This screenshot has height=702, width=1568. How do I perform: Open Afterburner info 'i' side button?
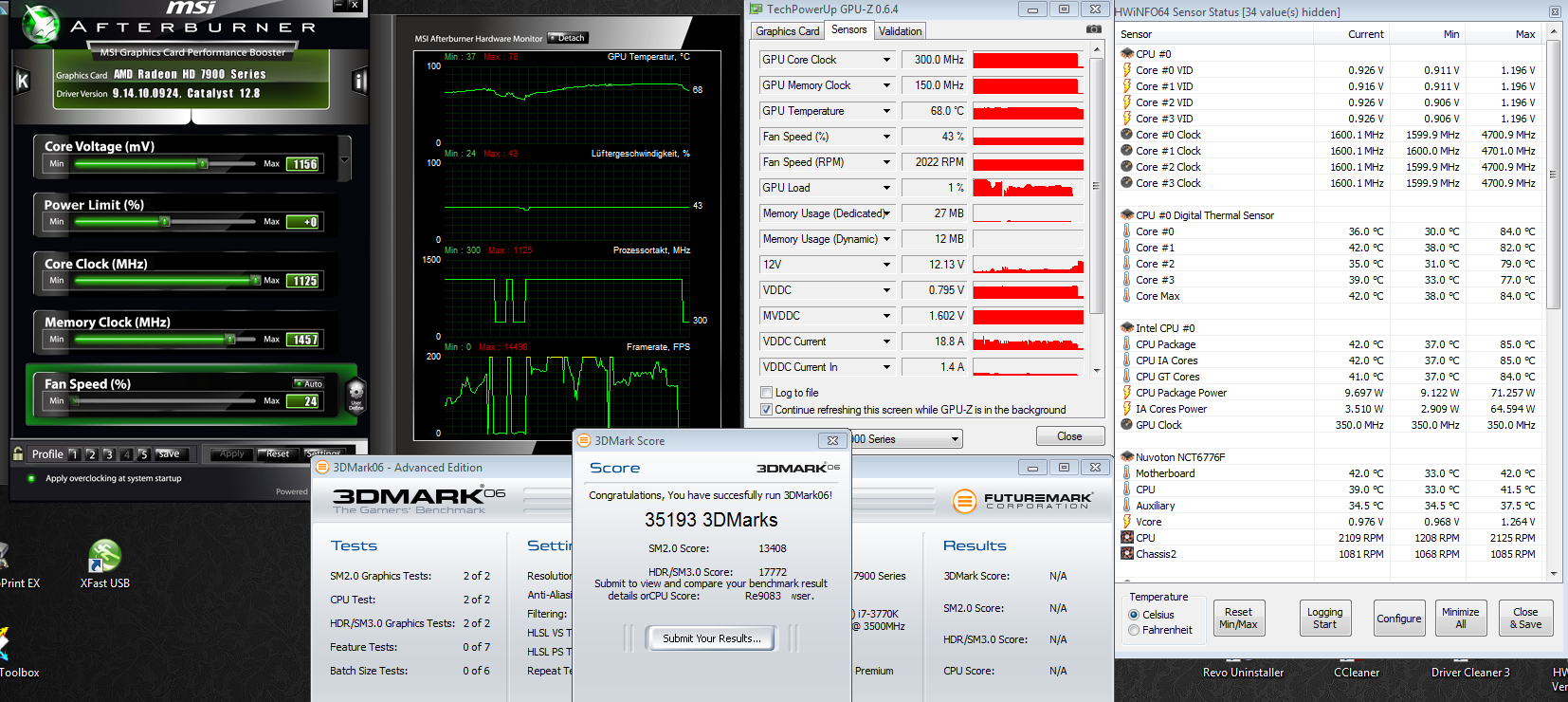(x=359, y=81)
